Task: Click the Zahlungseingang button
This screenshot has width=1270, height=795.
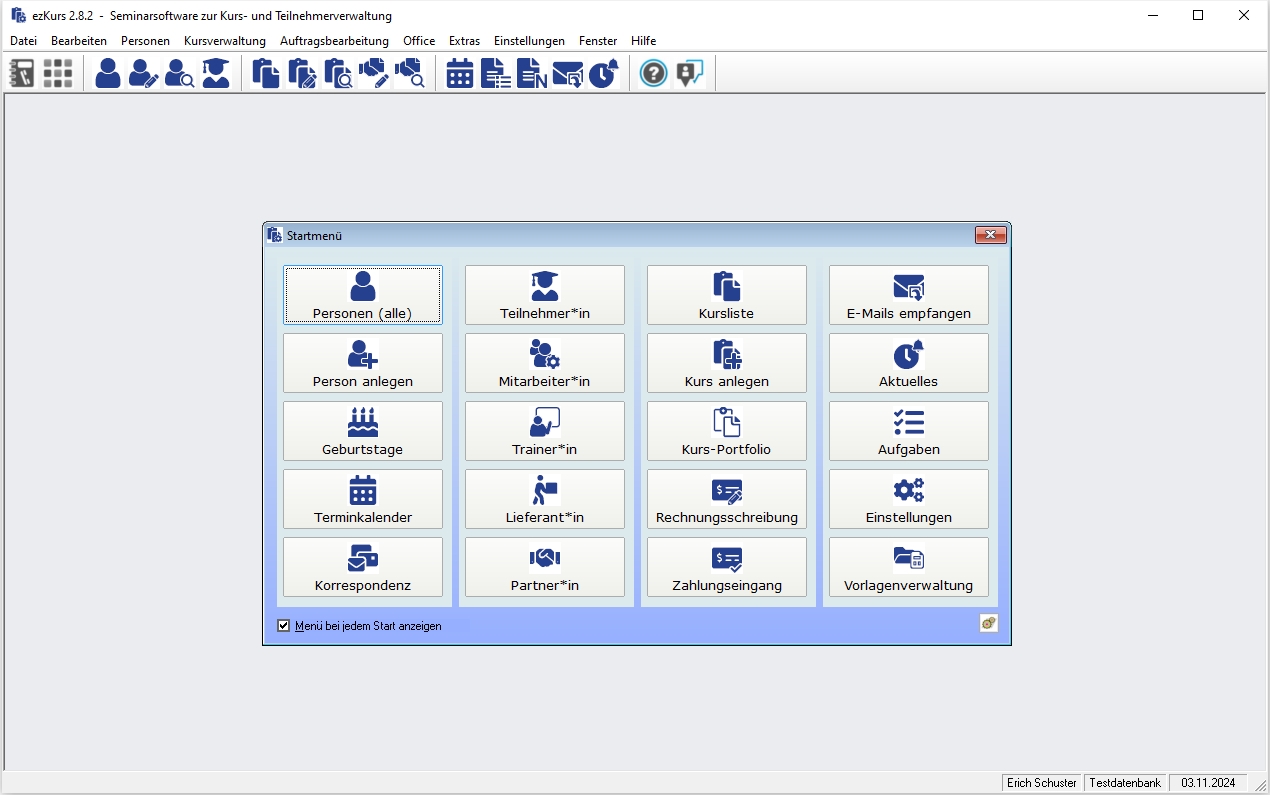Action: pyautogui.click(x=727, y=567)
